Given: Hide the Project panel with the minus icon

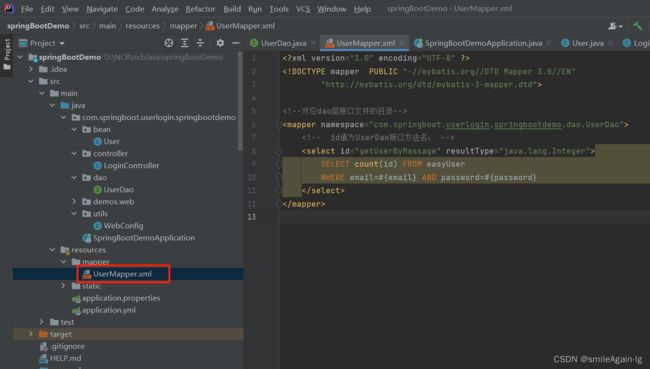Looking at the screenshot, I should point(235,43).
